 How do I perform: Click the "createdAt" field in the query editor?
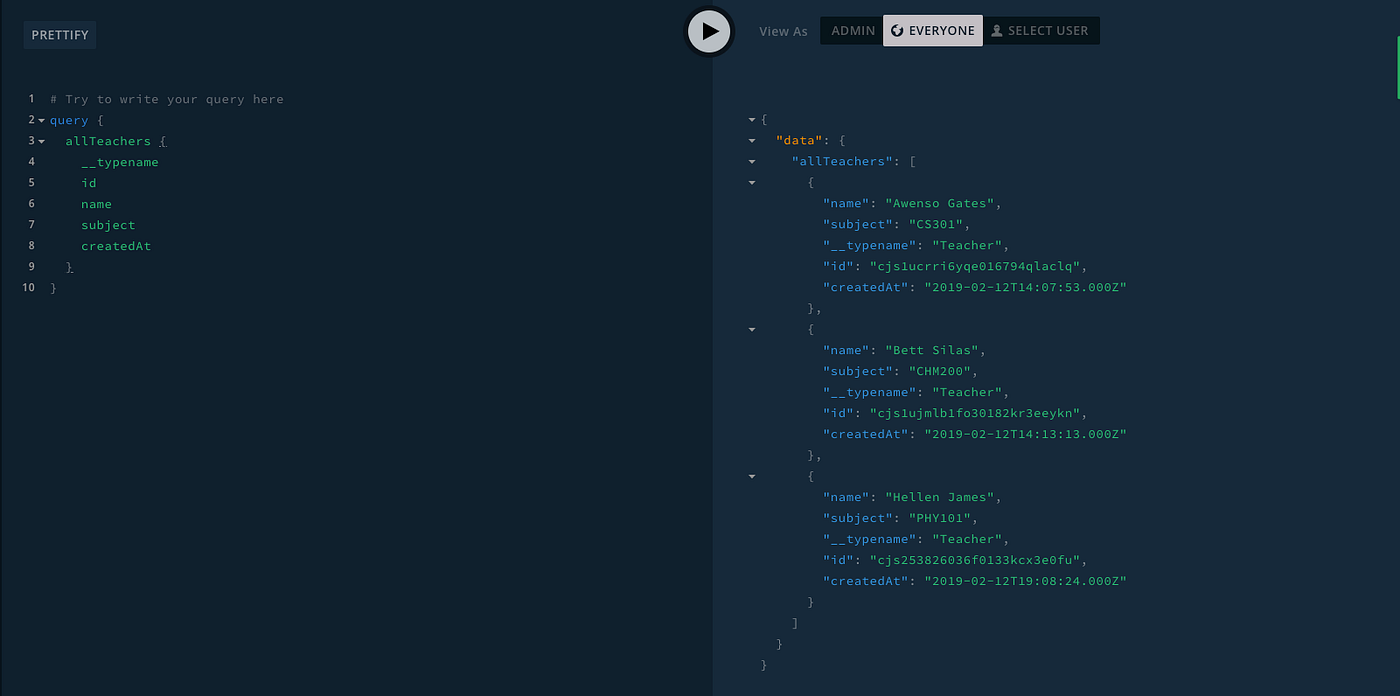[115, 245]
